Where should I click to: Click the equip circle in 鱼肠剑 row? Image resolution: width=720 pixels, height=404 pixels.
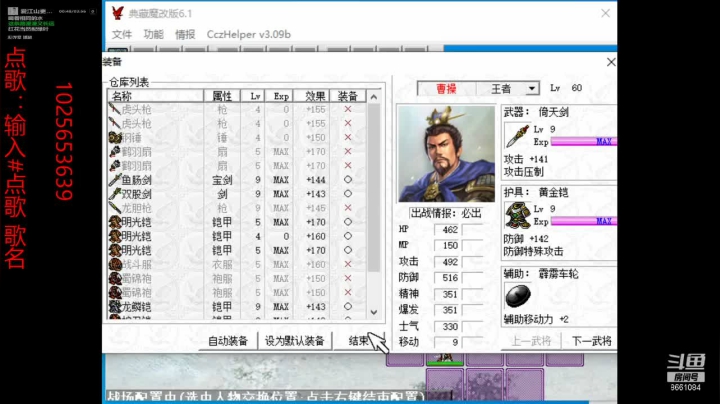pyautogui.click(x=348, y=180)
